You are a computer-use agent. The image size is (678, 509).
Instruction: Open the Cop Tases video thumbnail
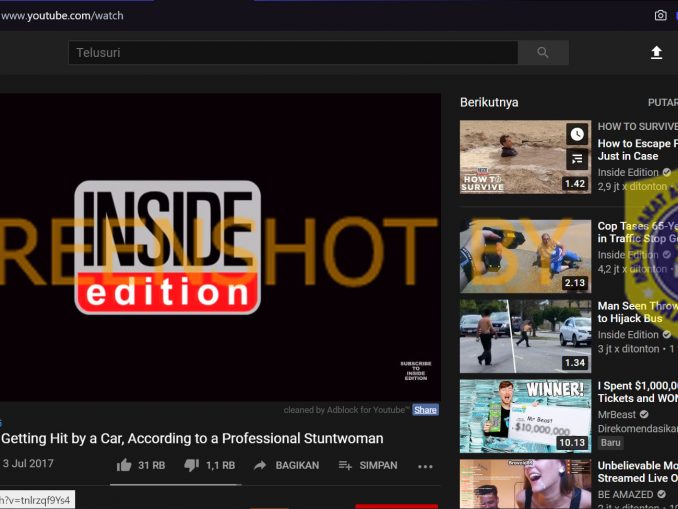coord(525,256)
